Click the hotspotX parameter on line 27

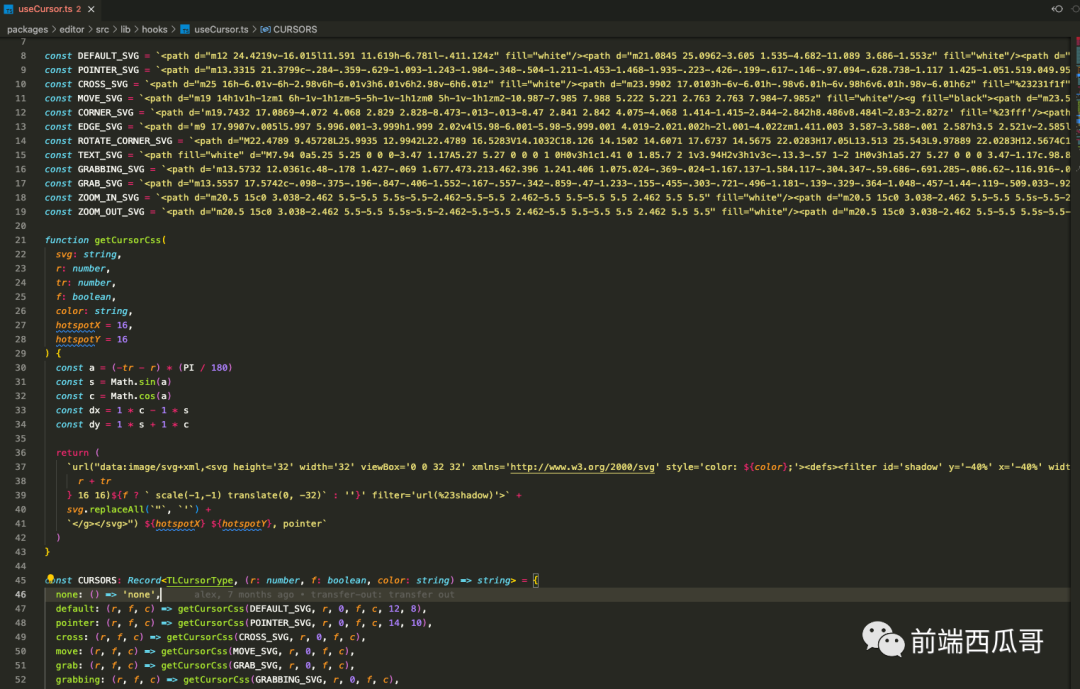78,325
